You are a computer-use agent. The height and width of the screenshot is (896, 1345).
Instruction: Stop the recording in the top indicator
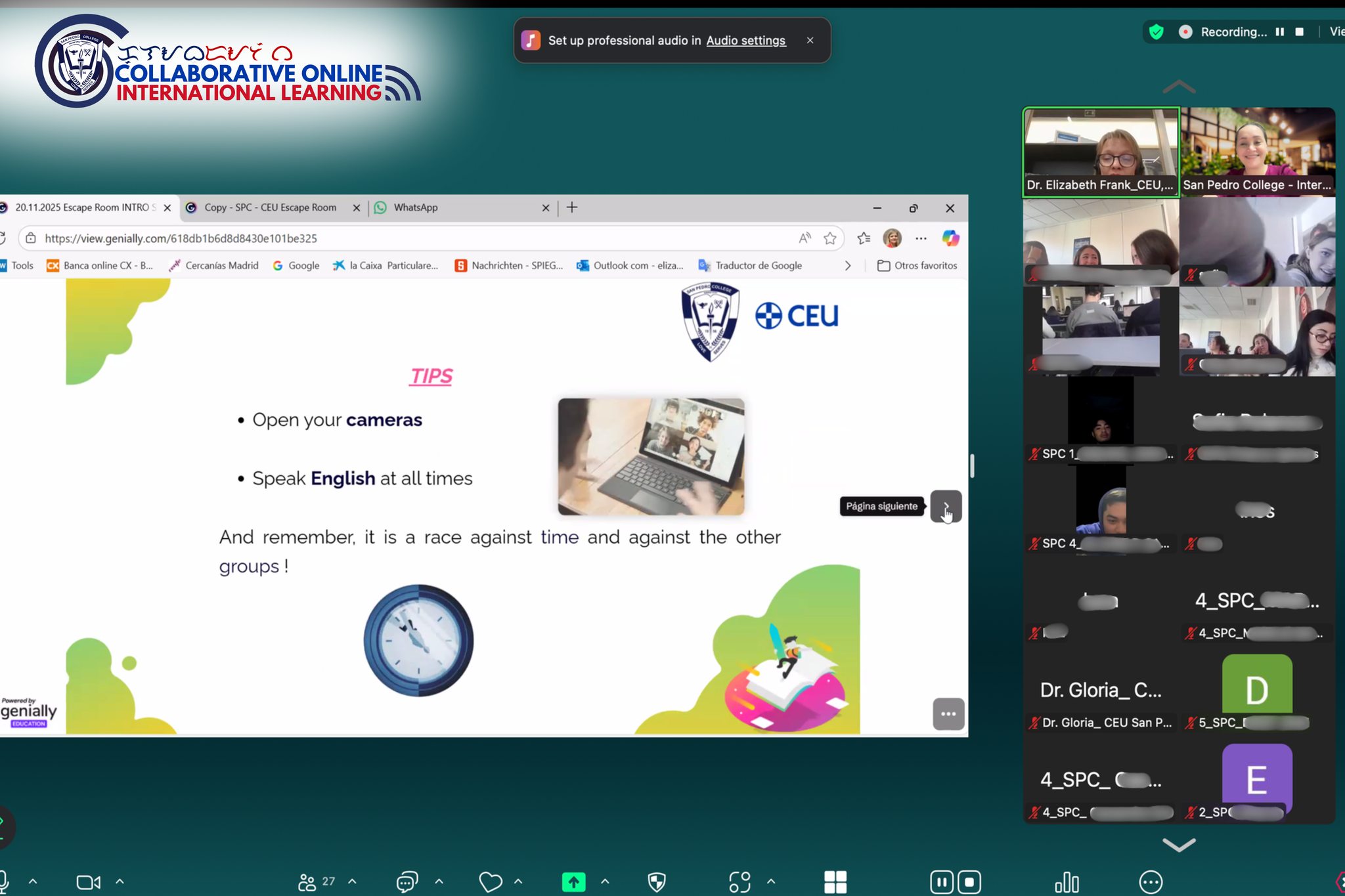coord(1299,32)
